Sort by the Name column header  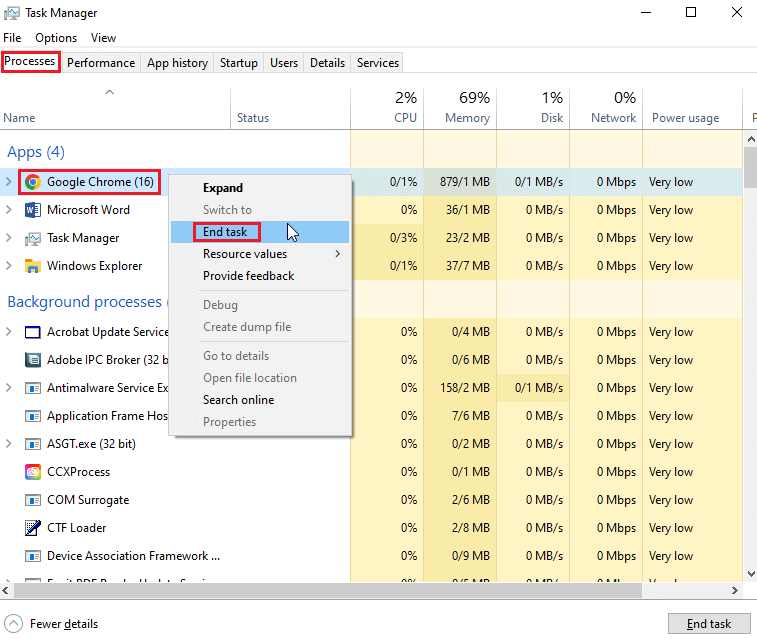pyautogui.click(x=115, y=109)
